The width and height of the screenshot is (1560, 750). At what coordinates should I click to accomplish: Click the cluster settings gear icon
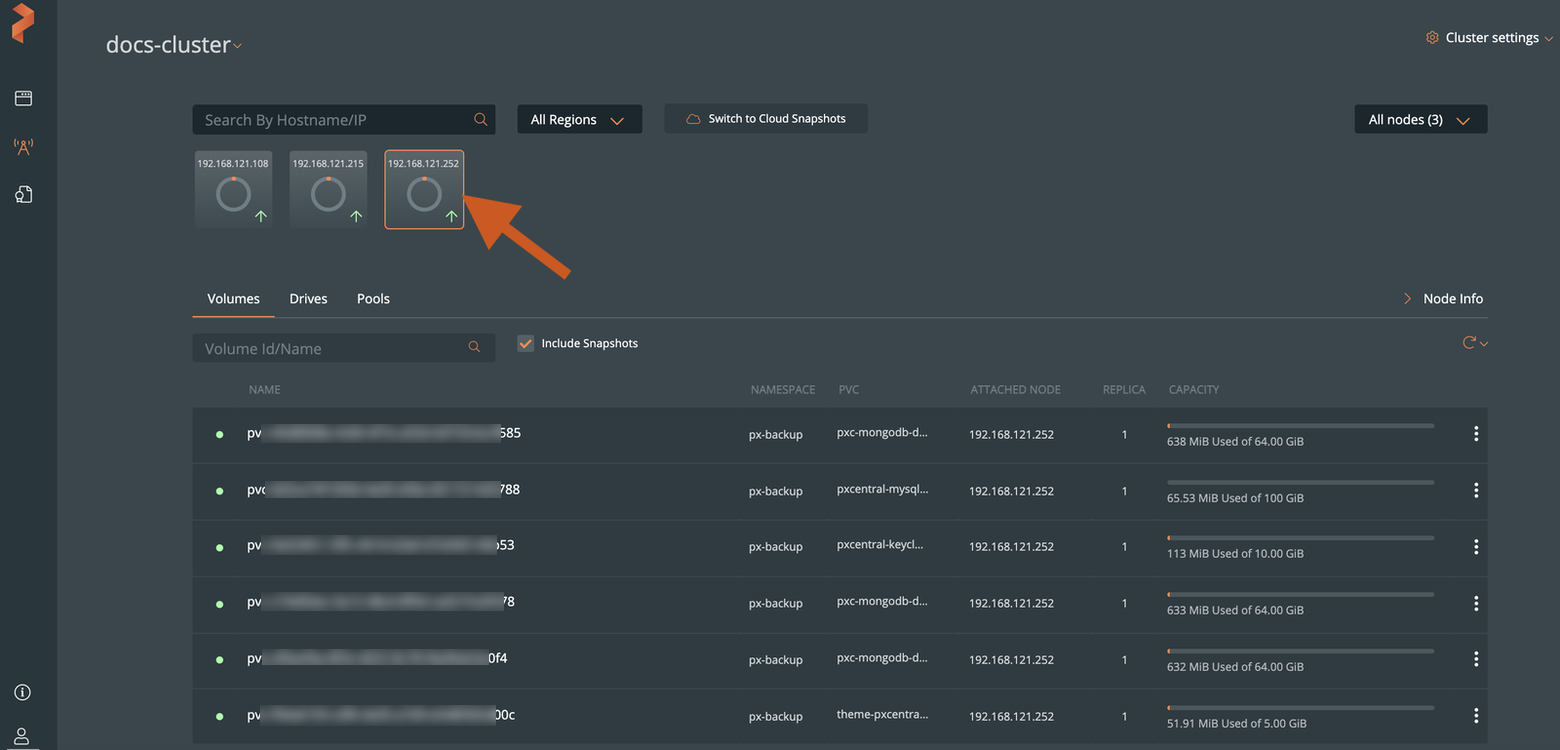coord(1432,36)
